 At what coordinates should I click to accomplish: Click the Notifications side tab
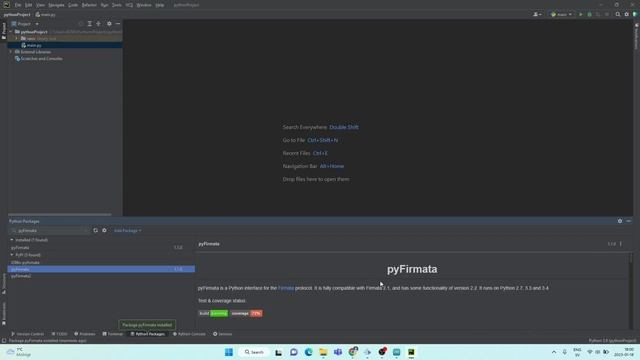click(636, 37)
